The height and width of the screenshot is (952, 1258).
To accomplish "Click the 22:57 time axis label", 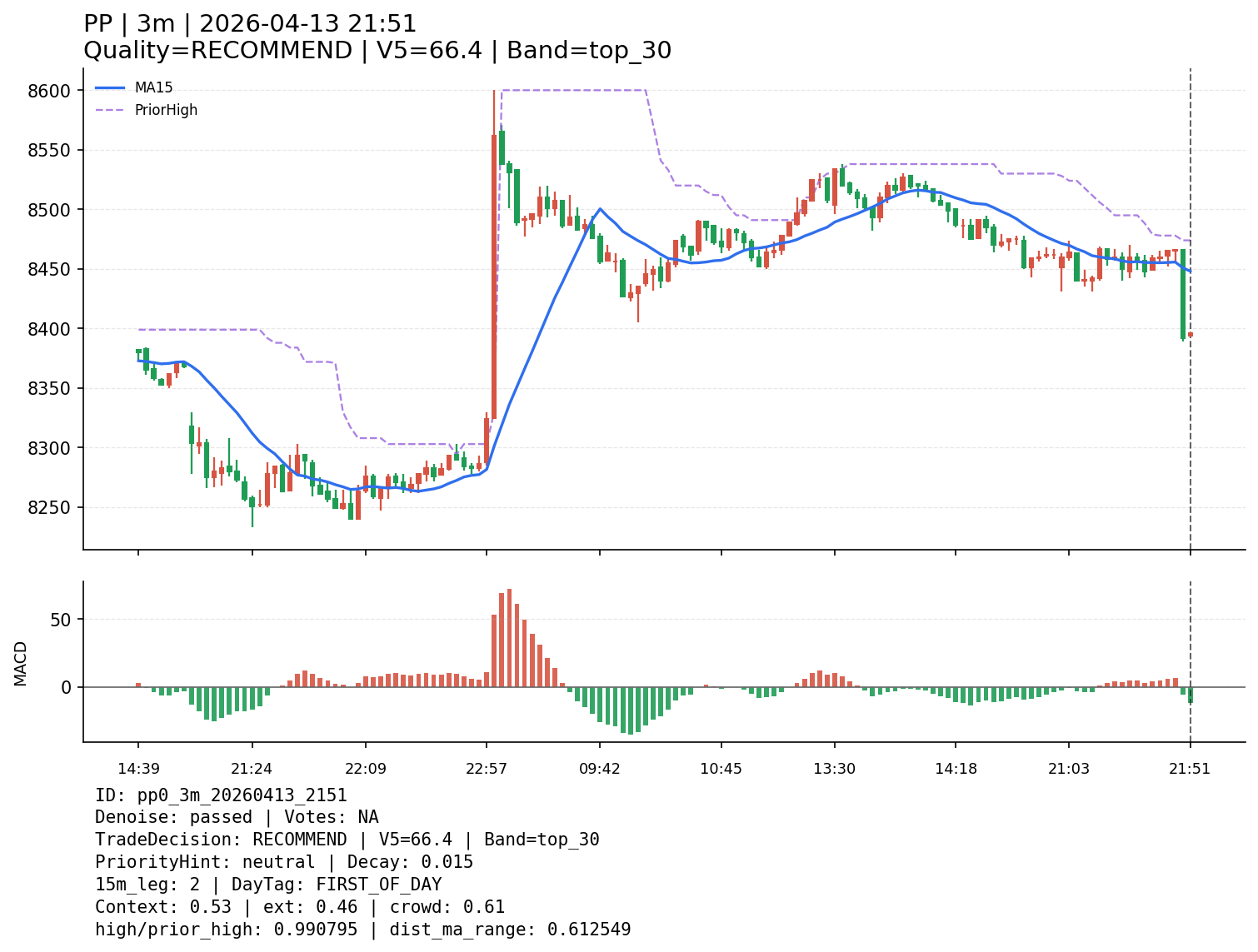I will 487,769.
